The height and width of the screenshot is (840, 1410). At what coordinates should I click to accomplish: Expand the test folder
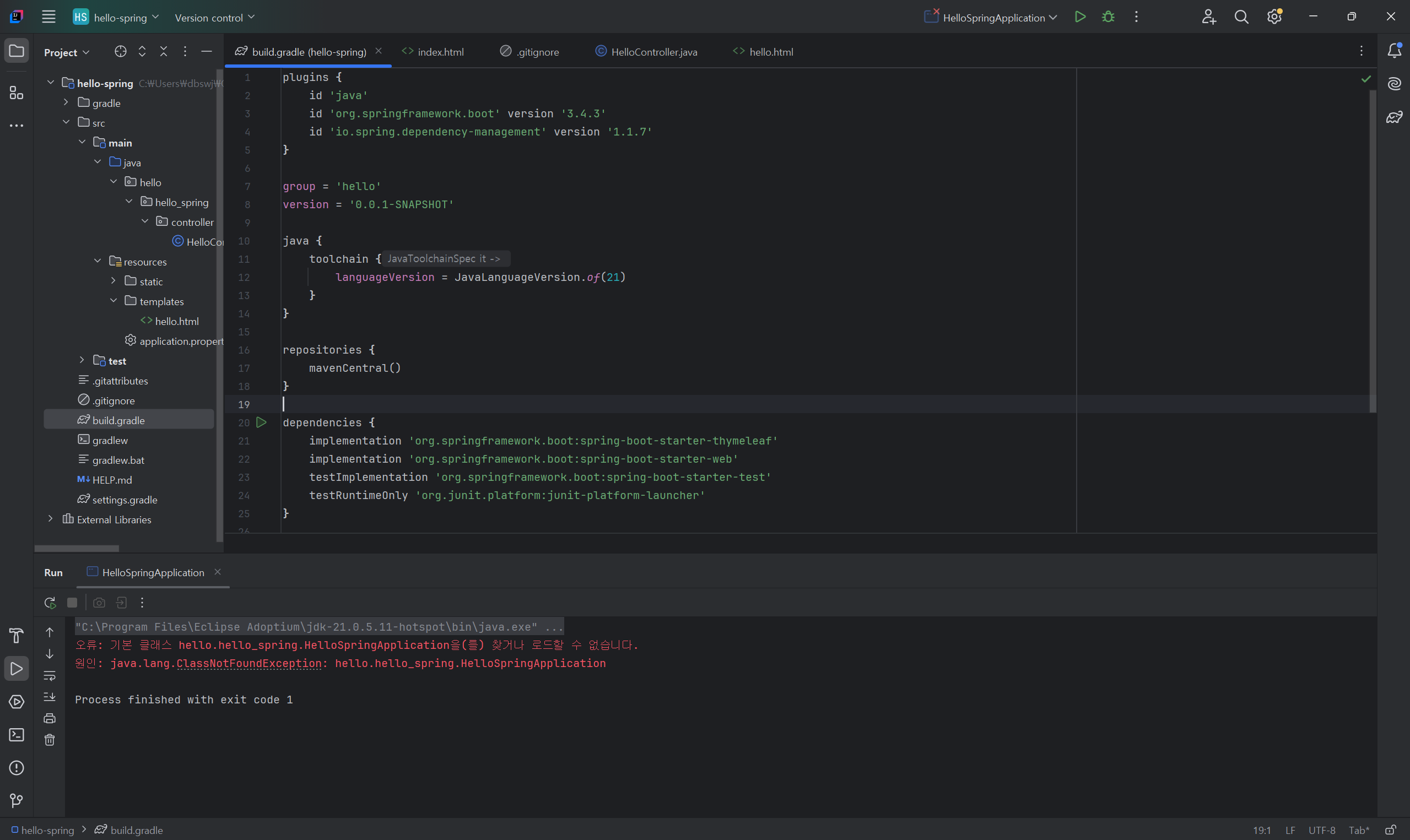(x=82, y=360)
